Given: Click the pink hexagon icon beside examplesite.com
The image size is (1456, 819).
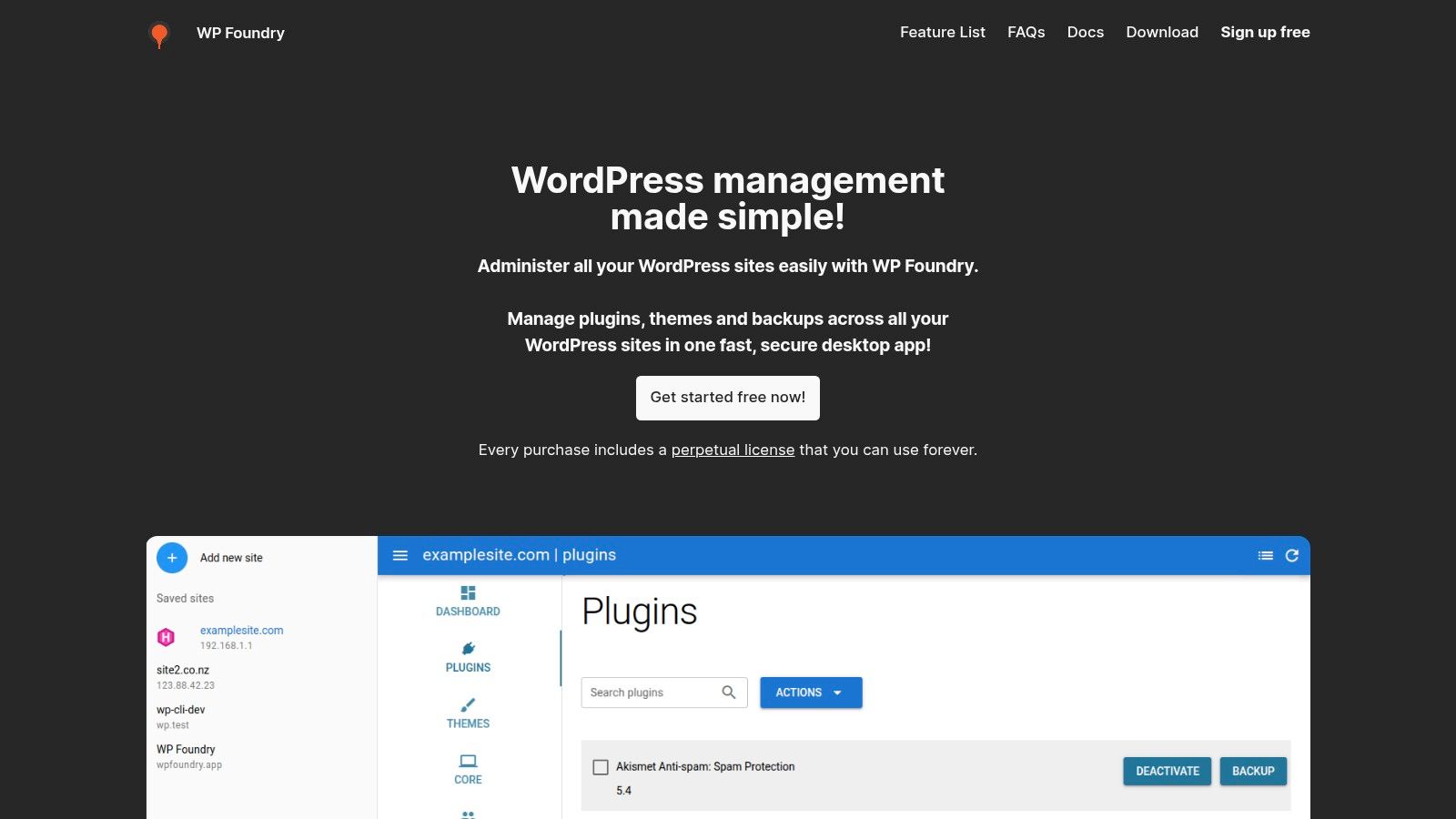Looking at the screenshot, I should (x=166, y=637).
